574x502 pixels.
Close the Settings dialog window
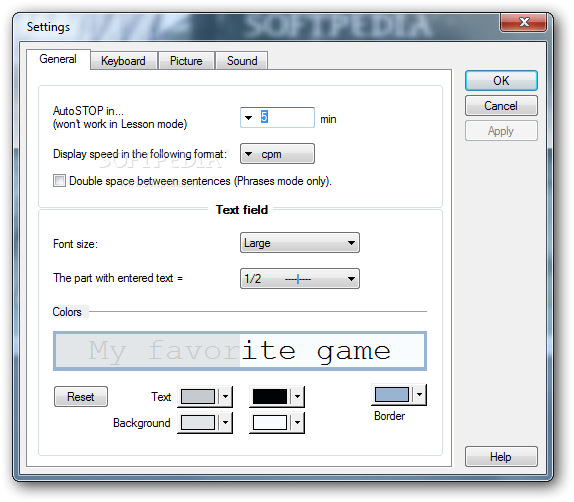523,22
